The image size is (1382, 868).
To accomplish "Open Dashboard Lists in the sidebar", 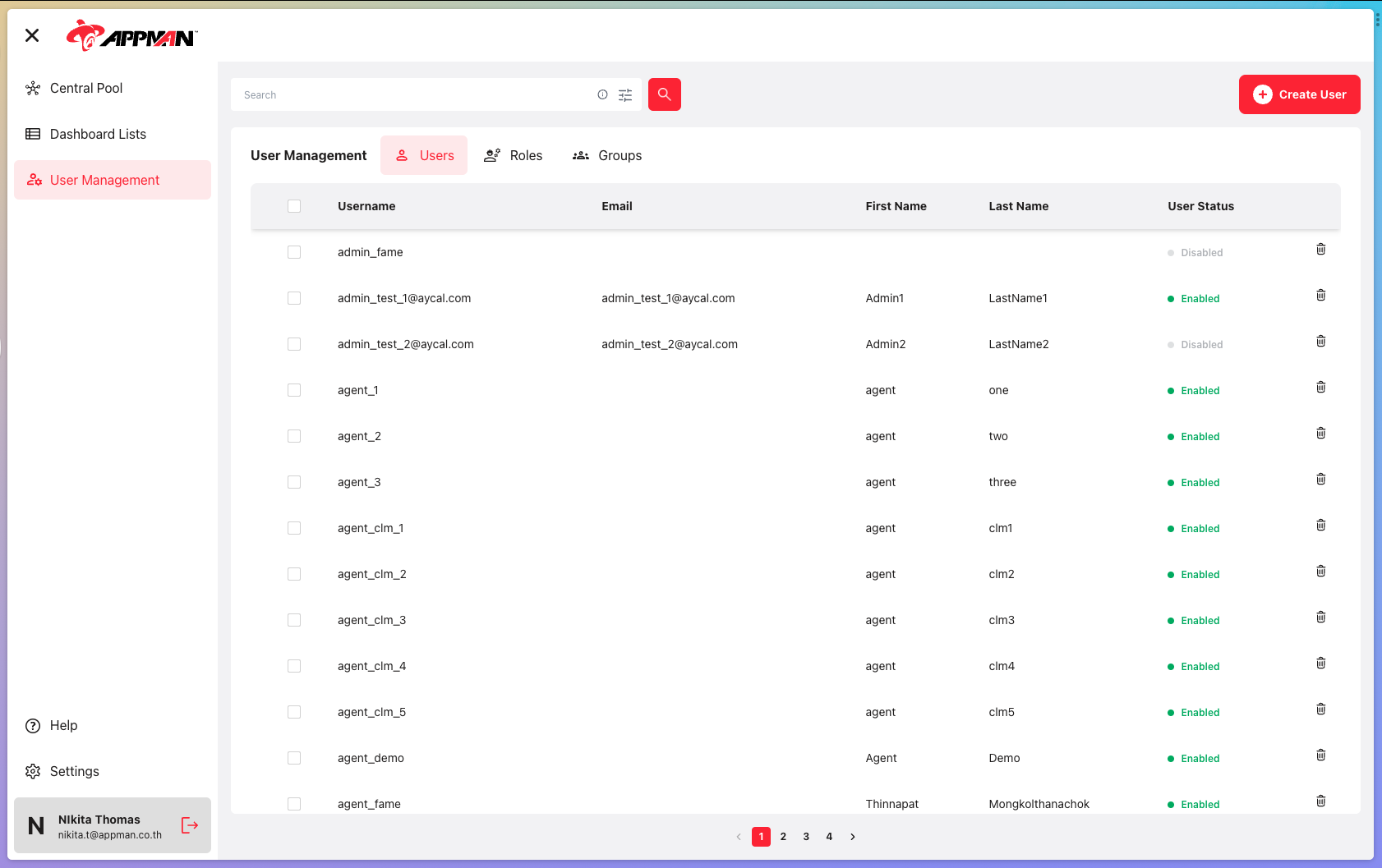I will pyautogui.click(x=113, y=134).
